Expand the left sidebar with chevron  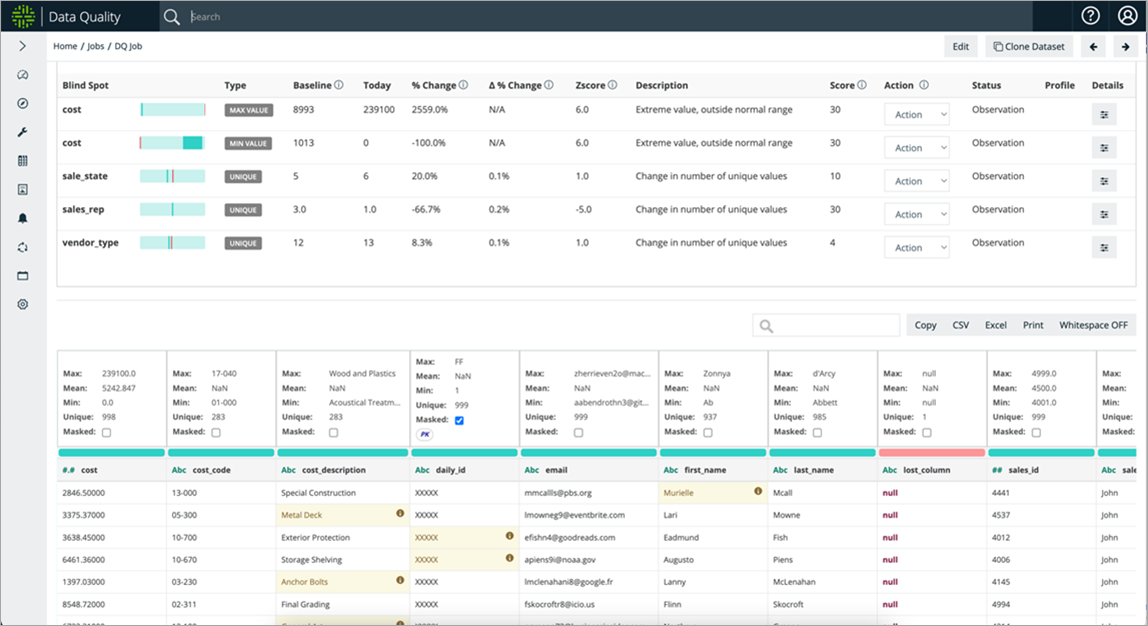(23, 46)
